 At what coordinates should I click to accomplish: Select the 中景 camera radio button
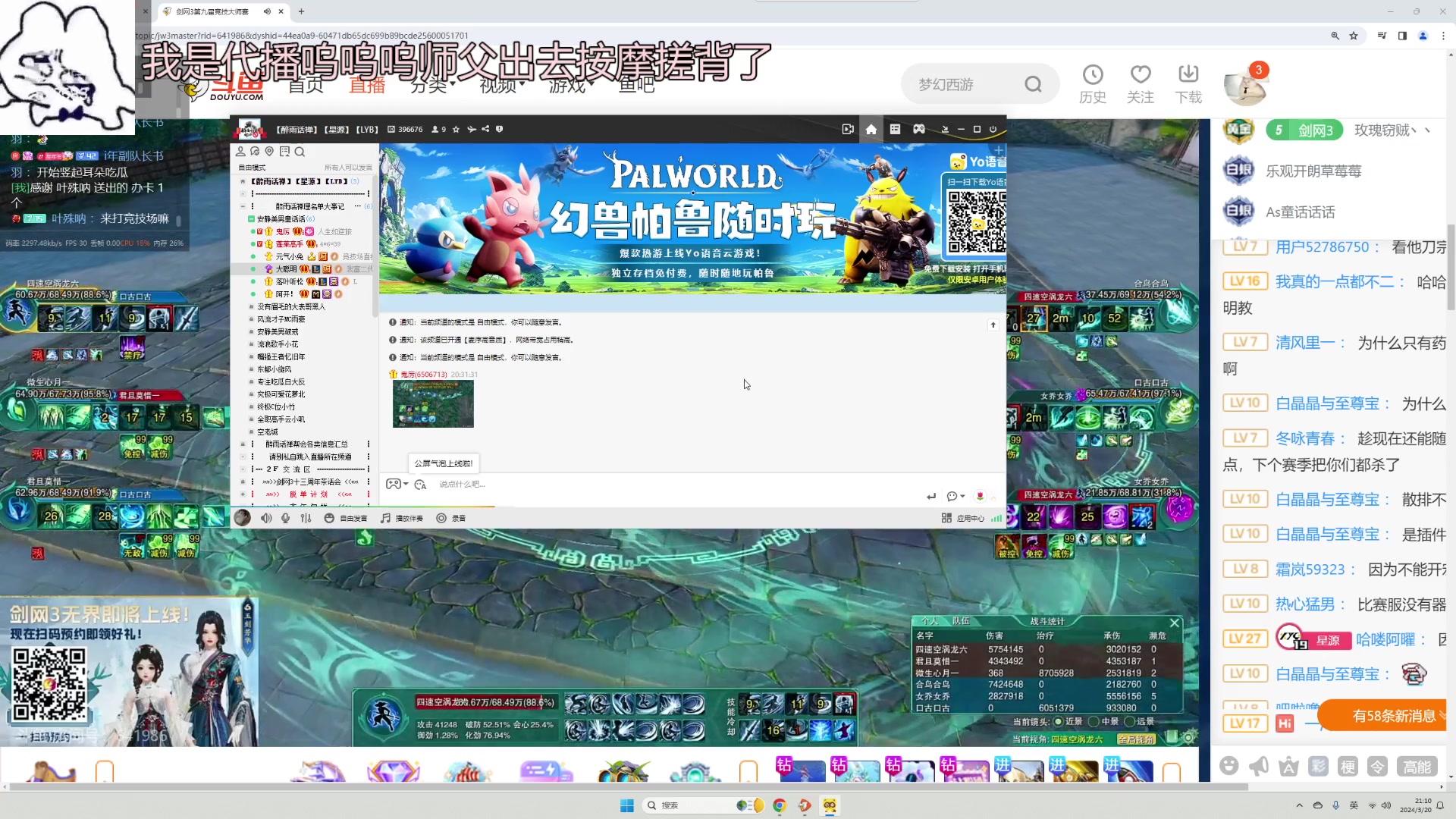(x=1094, y=721)
